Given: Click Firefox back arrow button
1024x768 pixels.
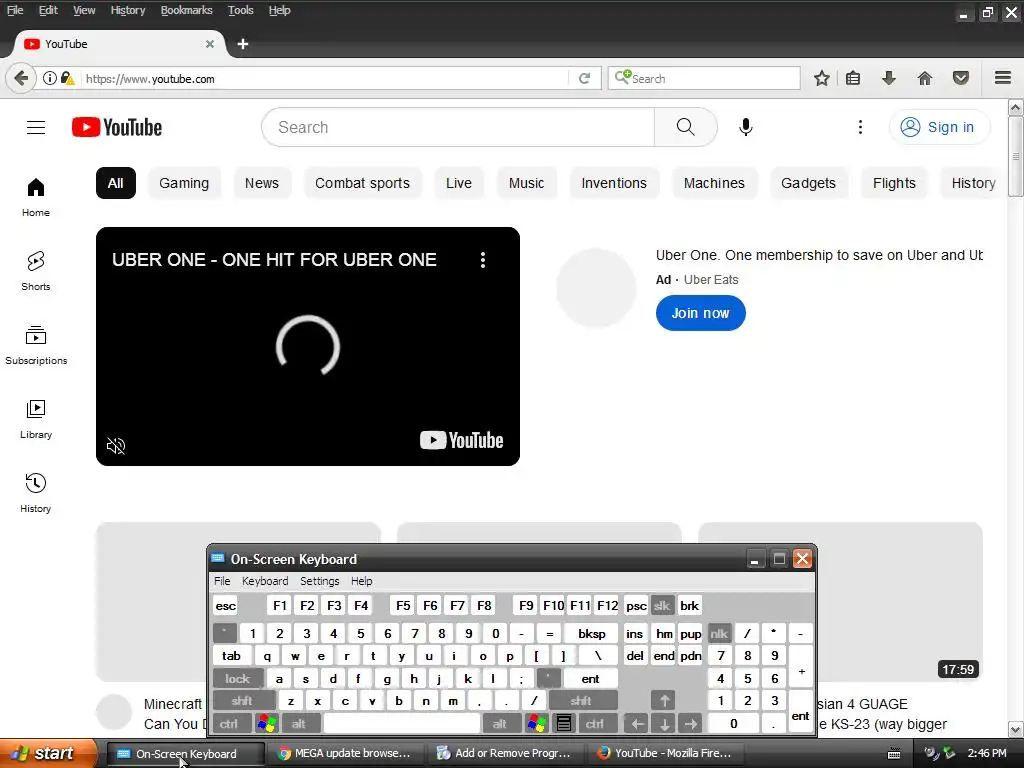Looking at the screenshot, I should point(20,78).
